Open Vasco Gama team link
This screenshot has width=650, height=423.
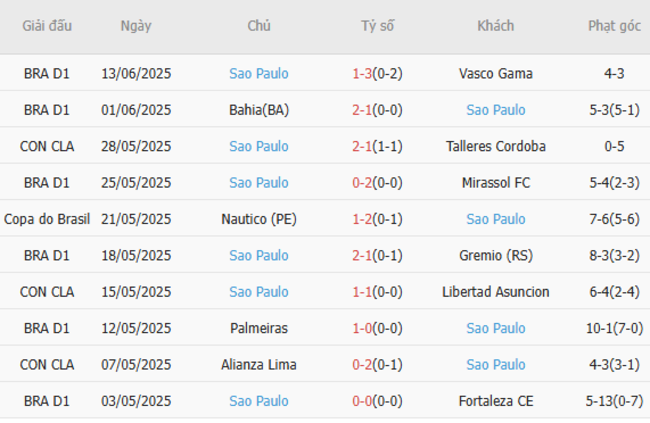click(x=495, y=73)
